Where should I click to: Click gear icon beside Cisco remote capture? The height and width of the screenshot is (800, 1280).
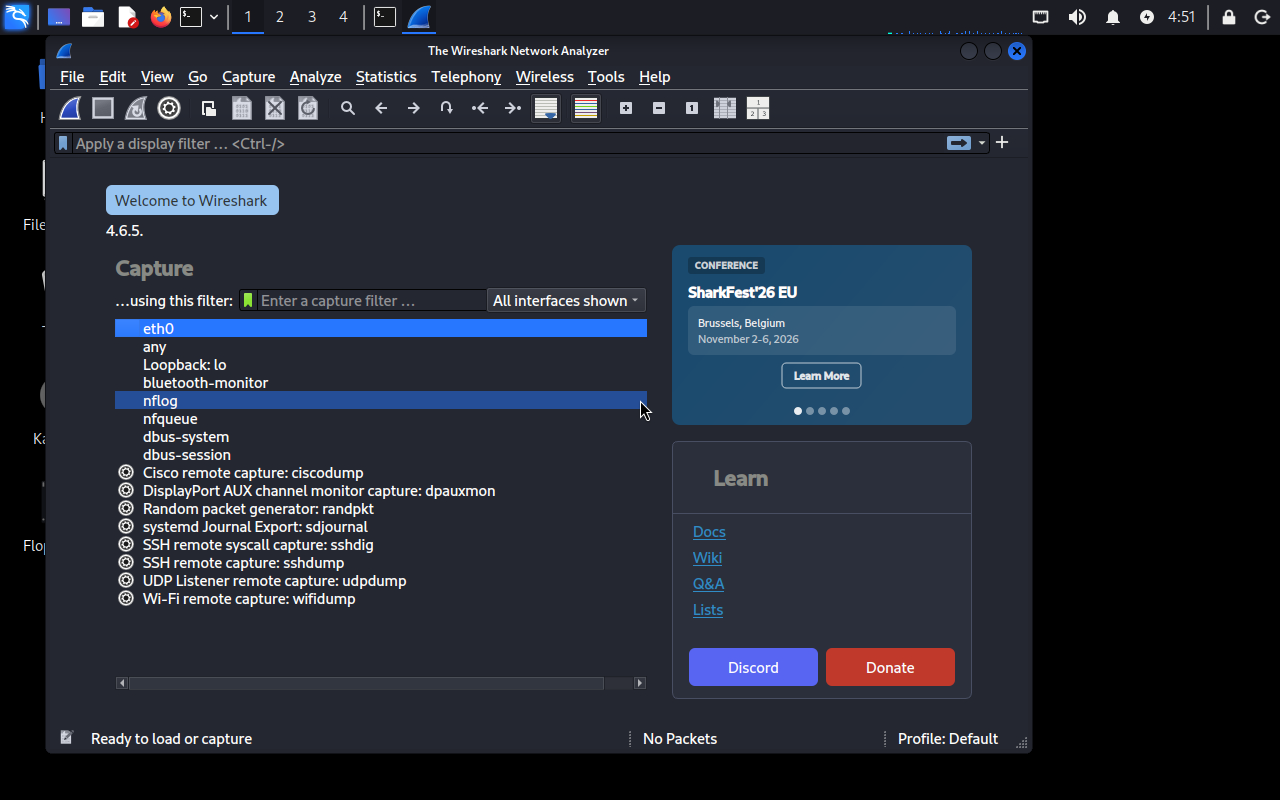(x=126, y=473)
